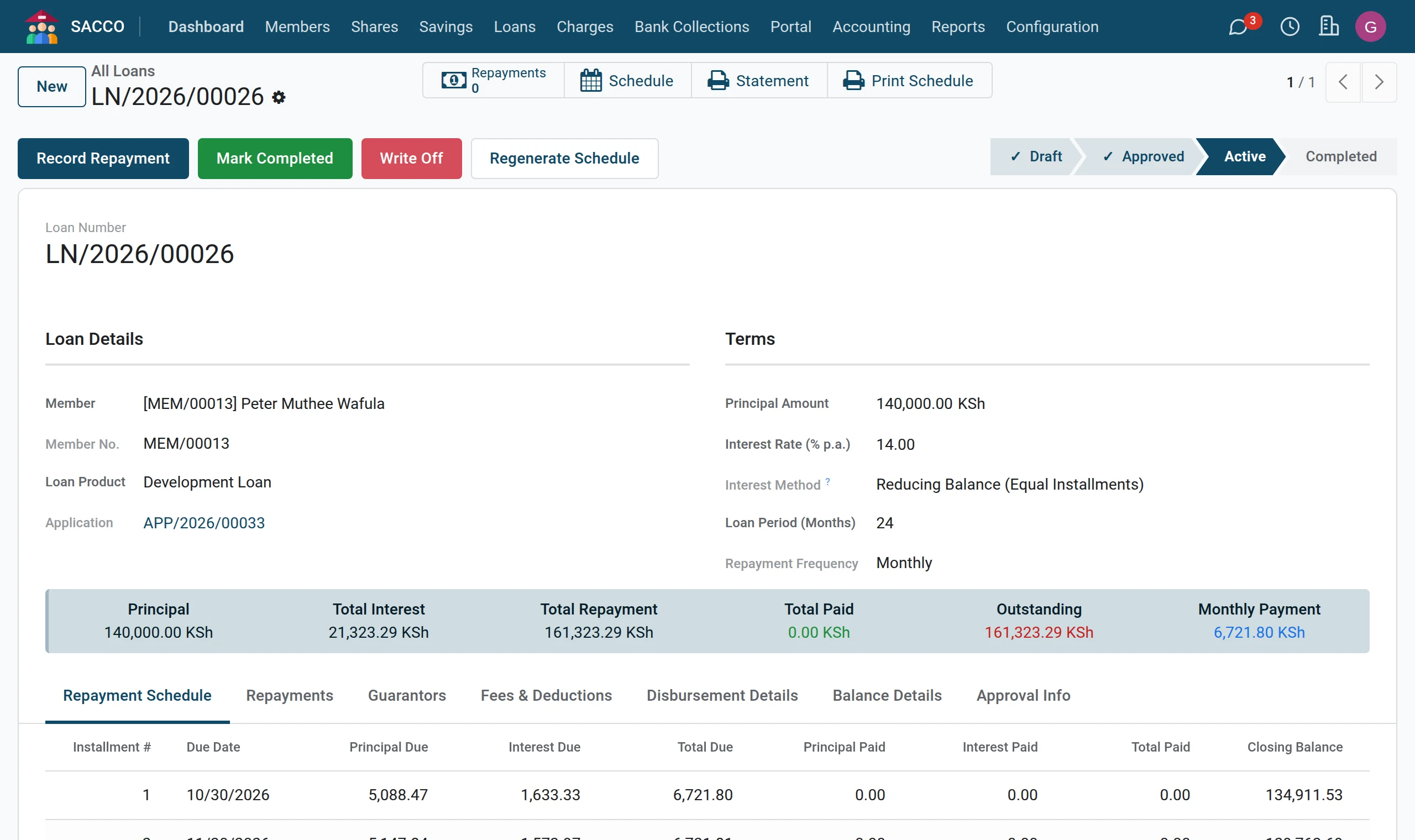Click the Schedule calendar button
Screen dimensions: 1415x840
627,80
